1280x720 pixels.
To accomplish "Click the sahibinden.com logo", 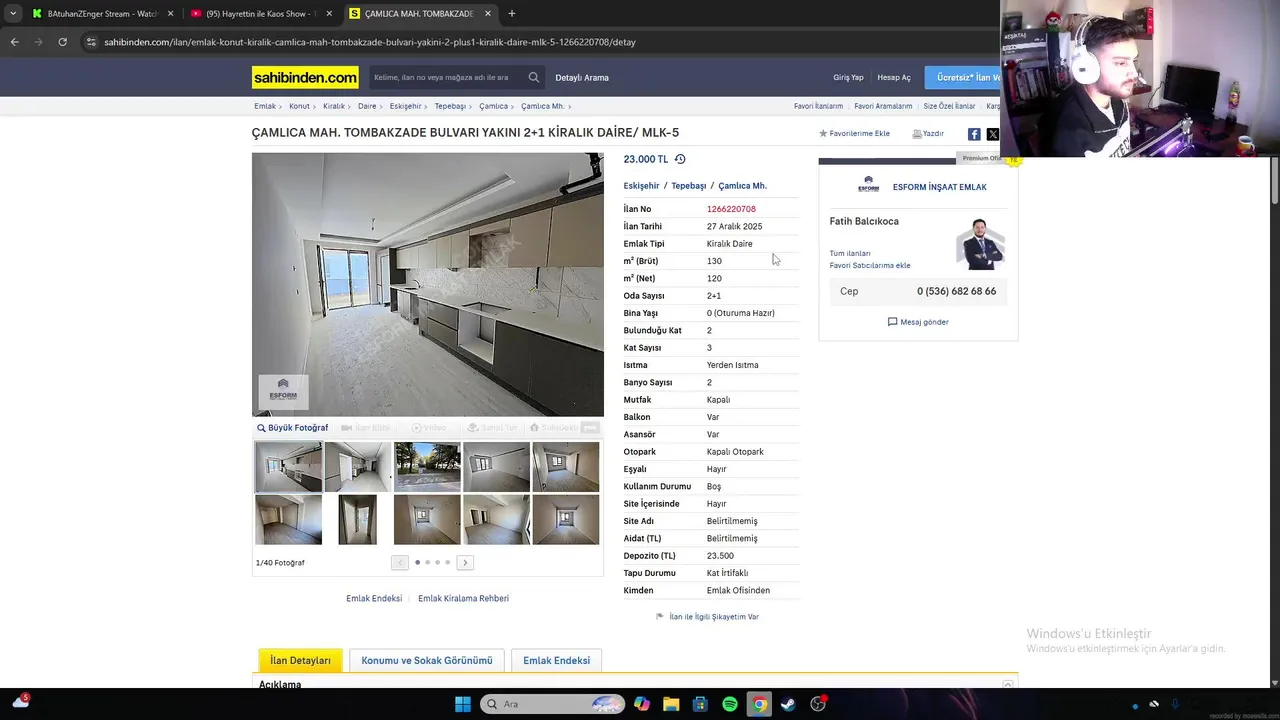I will pyautogui.click(x=305, y=77).
